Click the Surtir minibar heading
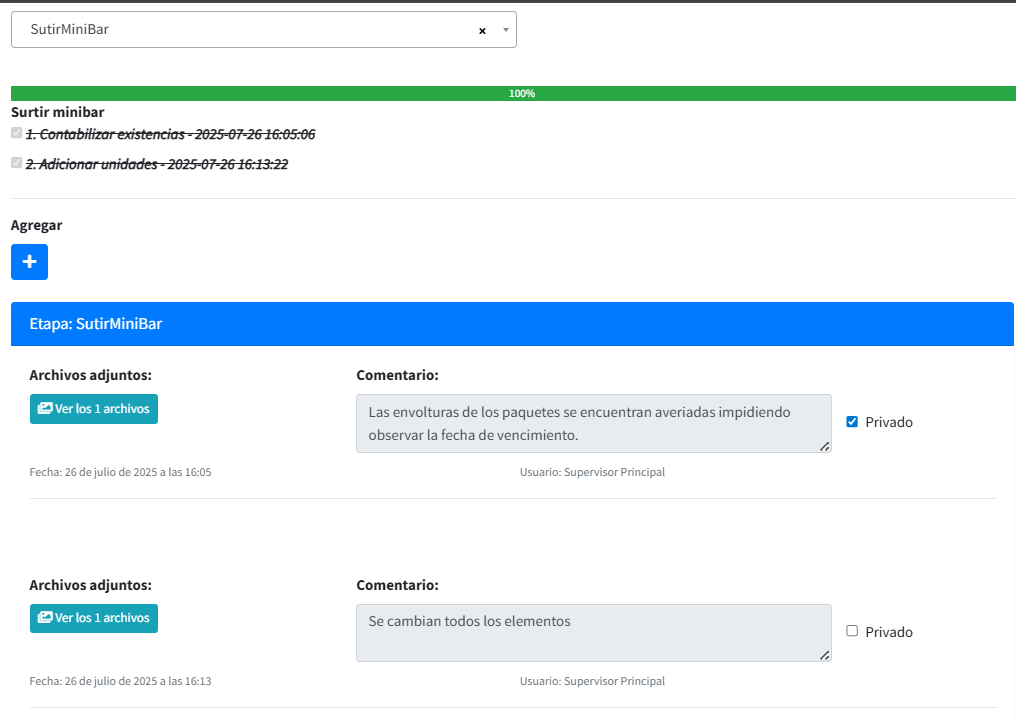The width and height of the screenshot is (1016, 727). (x=57, y=113)
